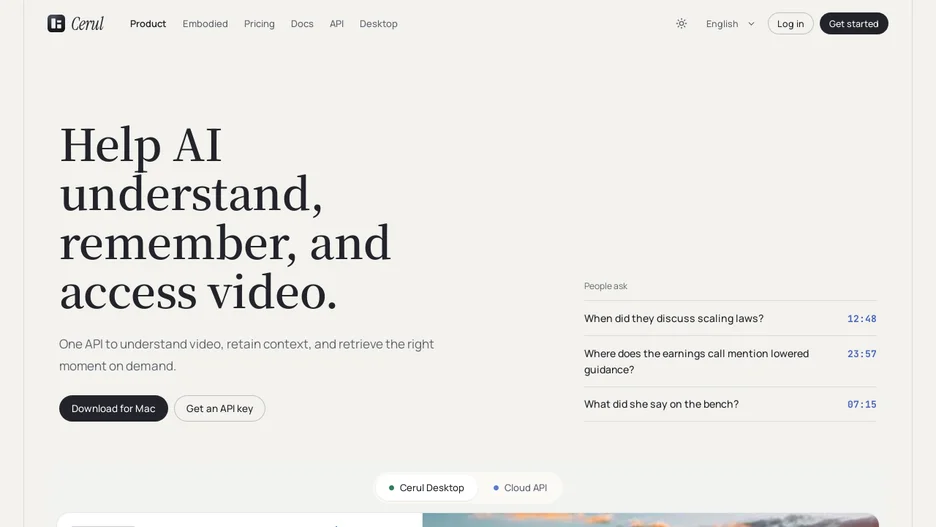The height and width of the screenshot is (527, 936).
Task: Click the Log in button
Action: 790,24
